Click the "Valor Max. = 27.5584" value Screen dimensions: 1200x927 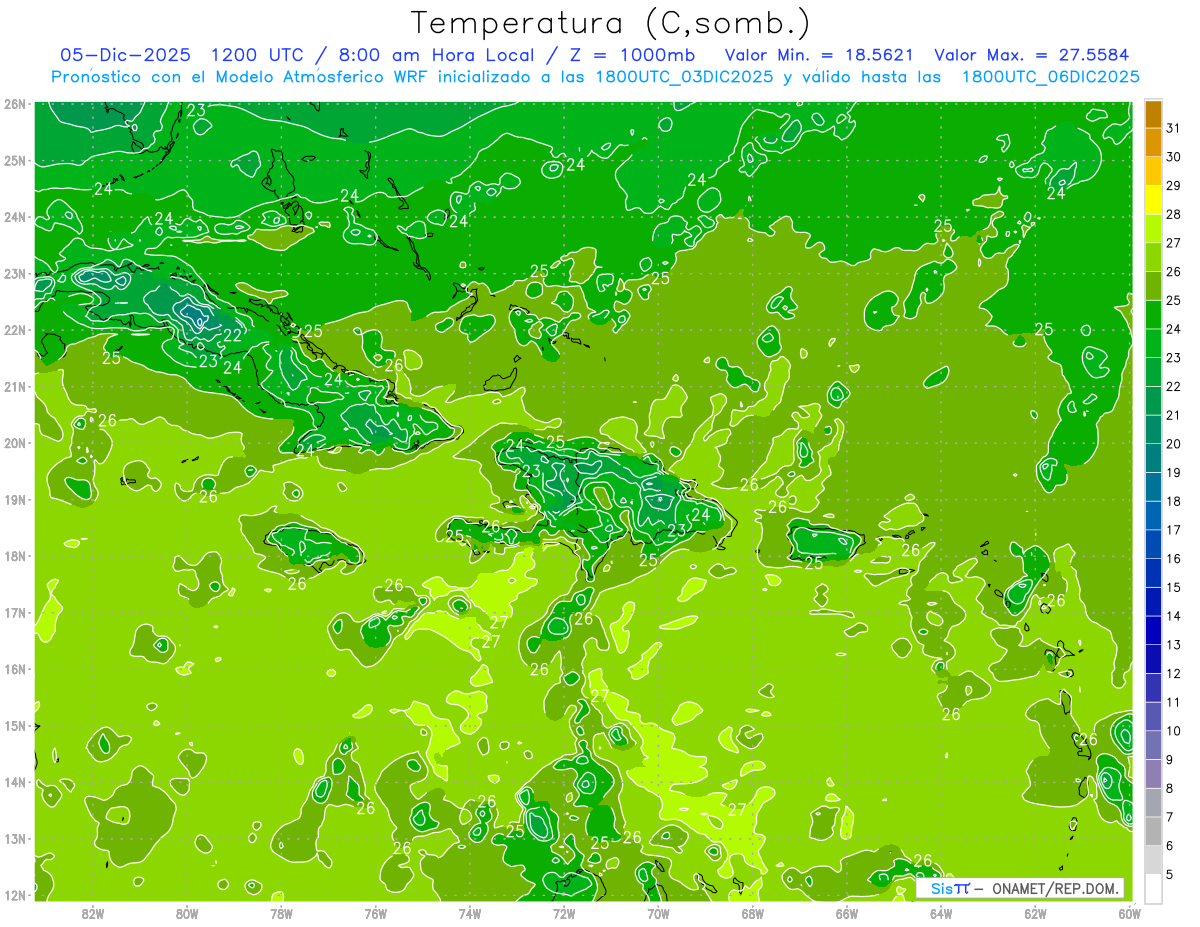pyautogui.click(x=1032, y=54)
